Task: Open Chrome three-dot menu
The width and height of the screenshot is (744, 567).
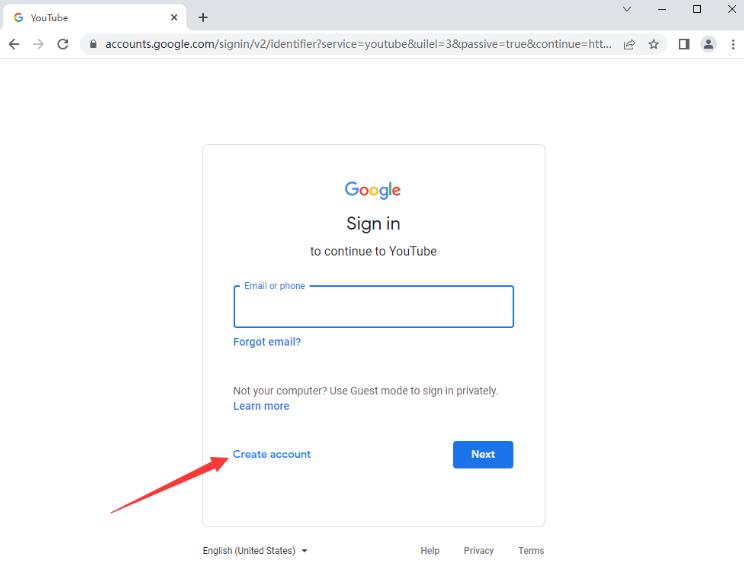Action: (x=732, y=44)
